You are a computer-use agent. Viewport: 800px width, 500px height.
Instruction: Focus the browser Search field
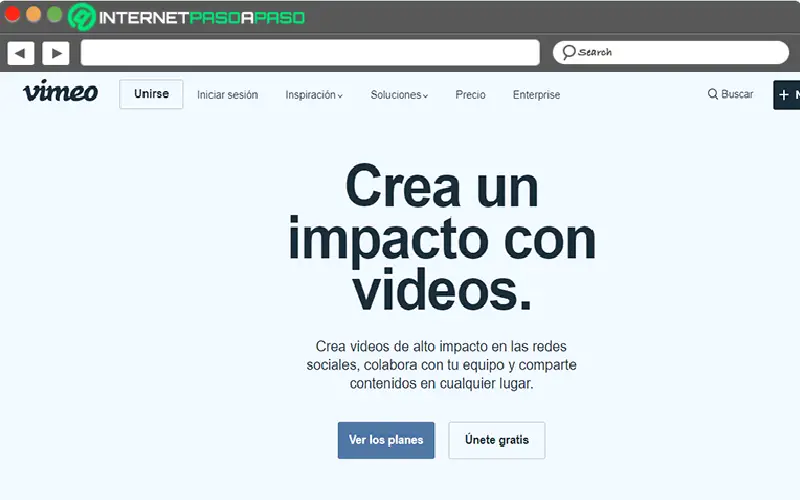(x=670, y=52)
